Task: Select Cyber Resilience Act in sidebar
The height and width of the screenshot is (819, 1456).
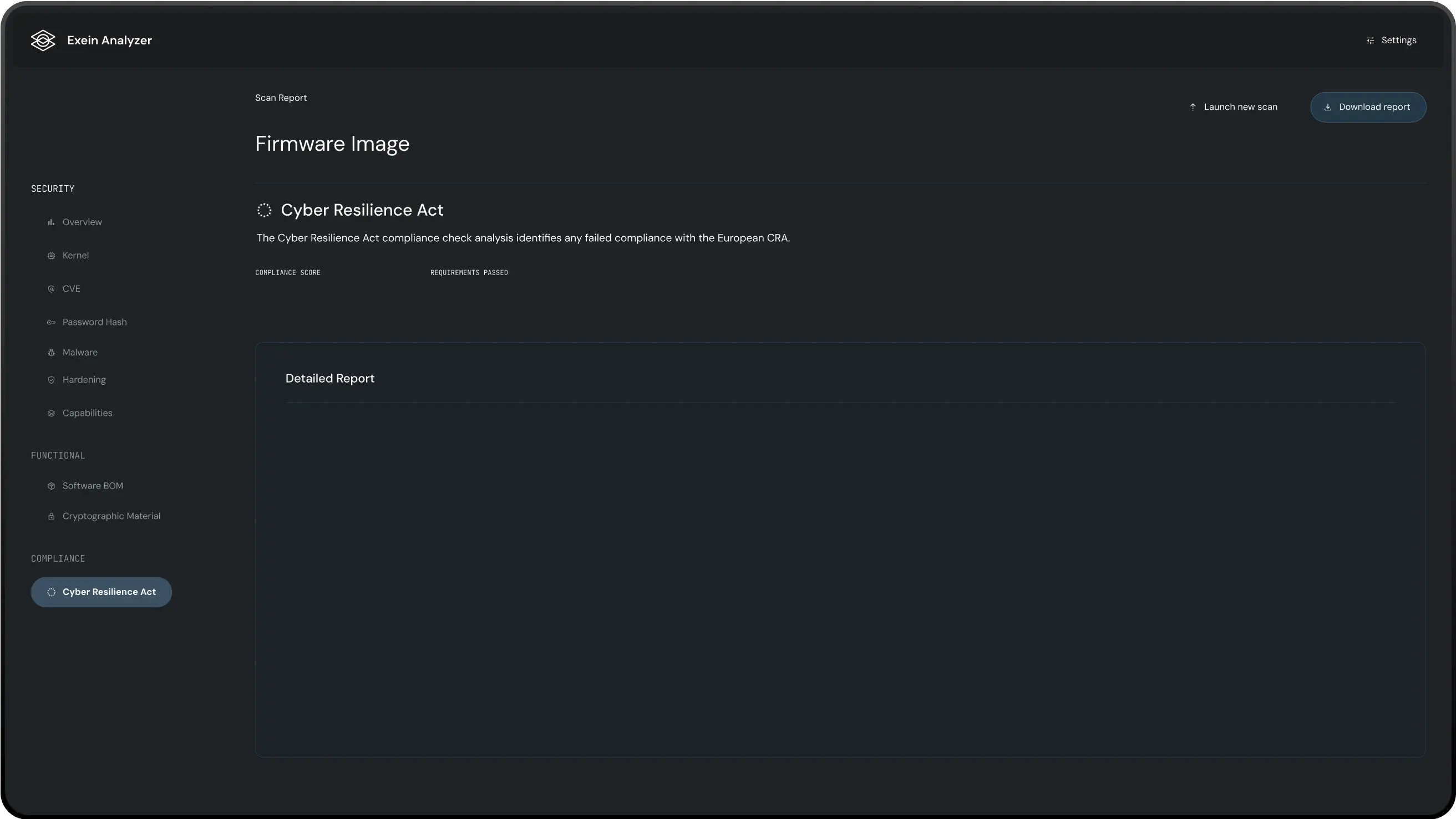Action: tap(102, 592)
